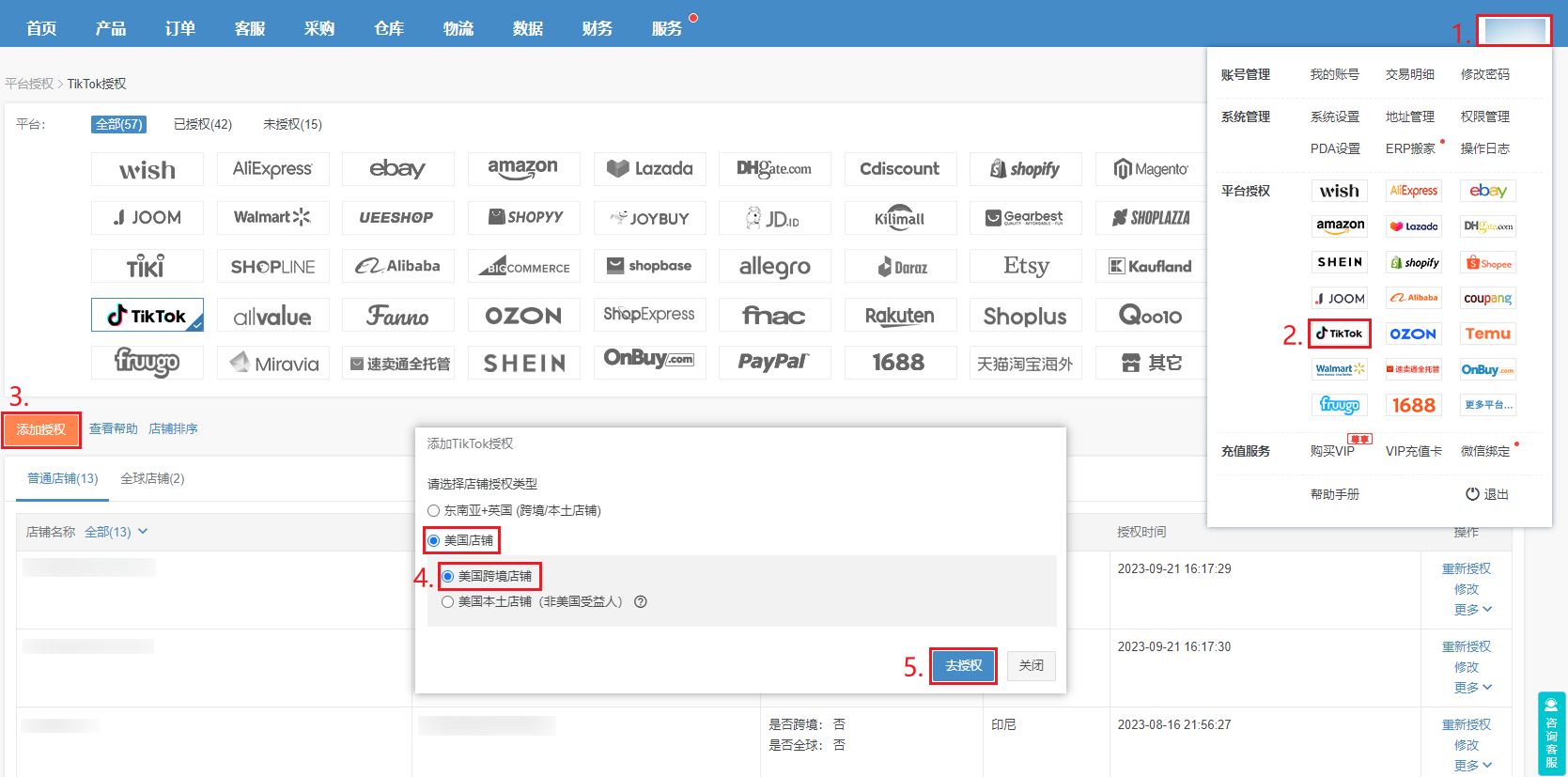Image resolution: width=1568 pixels, height=777 pixels.
Task: Choose the Etsy platform logo
Action: (1026, 266)
